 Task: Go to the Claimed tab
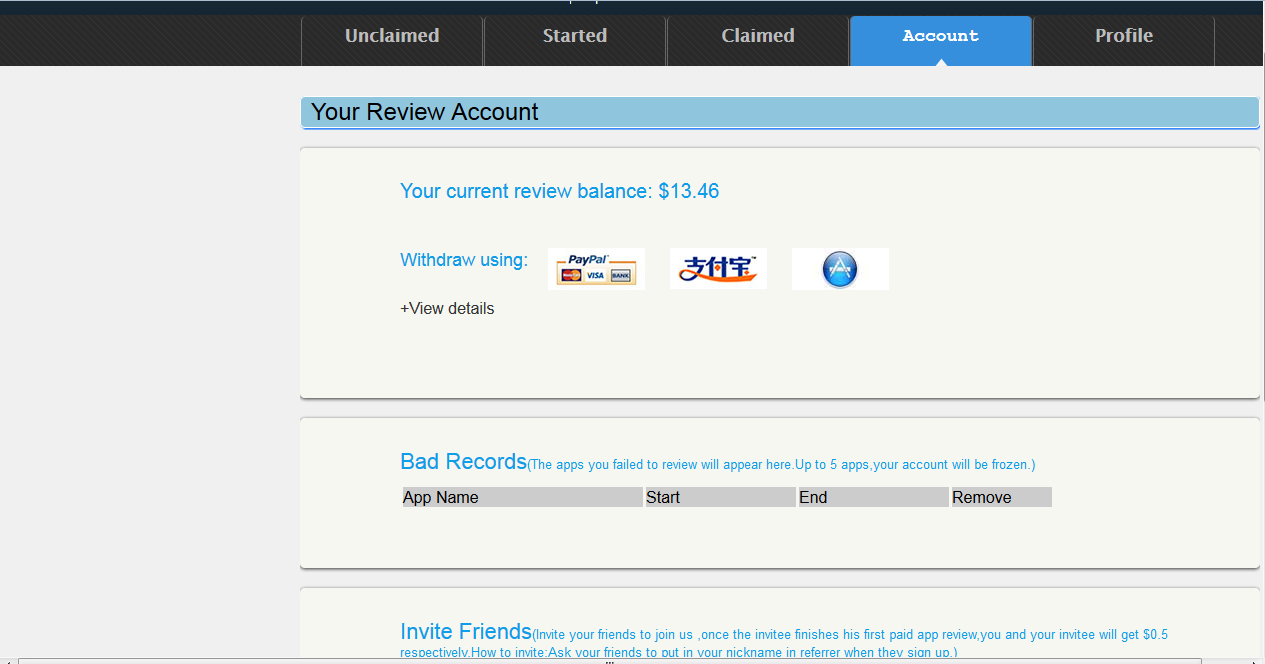(758, 40)
